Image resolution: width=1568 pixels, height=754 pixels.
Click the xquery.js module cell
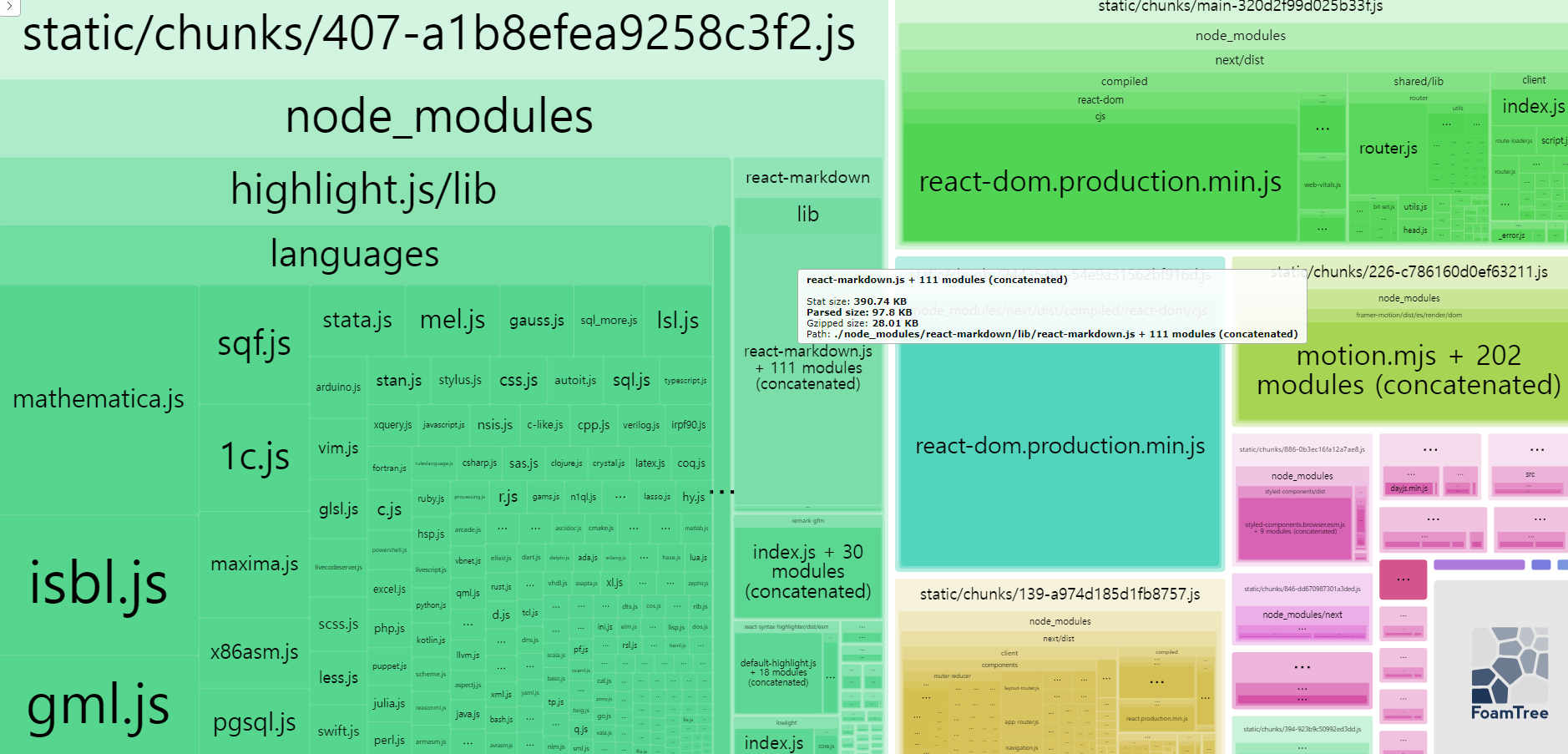(392, 425)
